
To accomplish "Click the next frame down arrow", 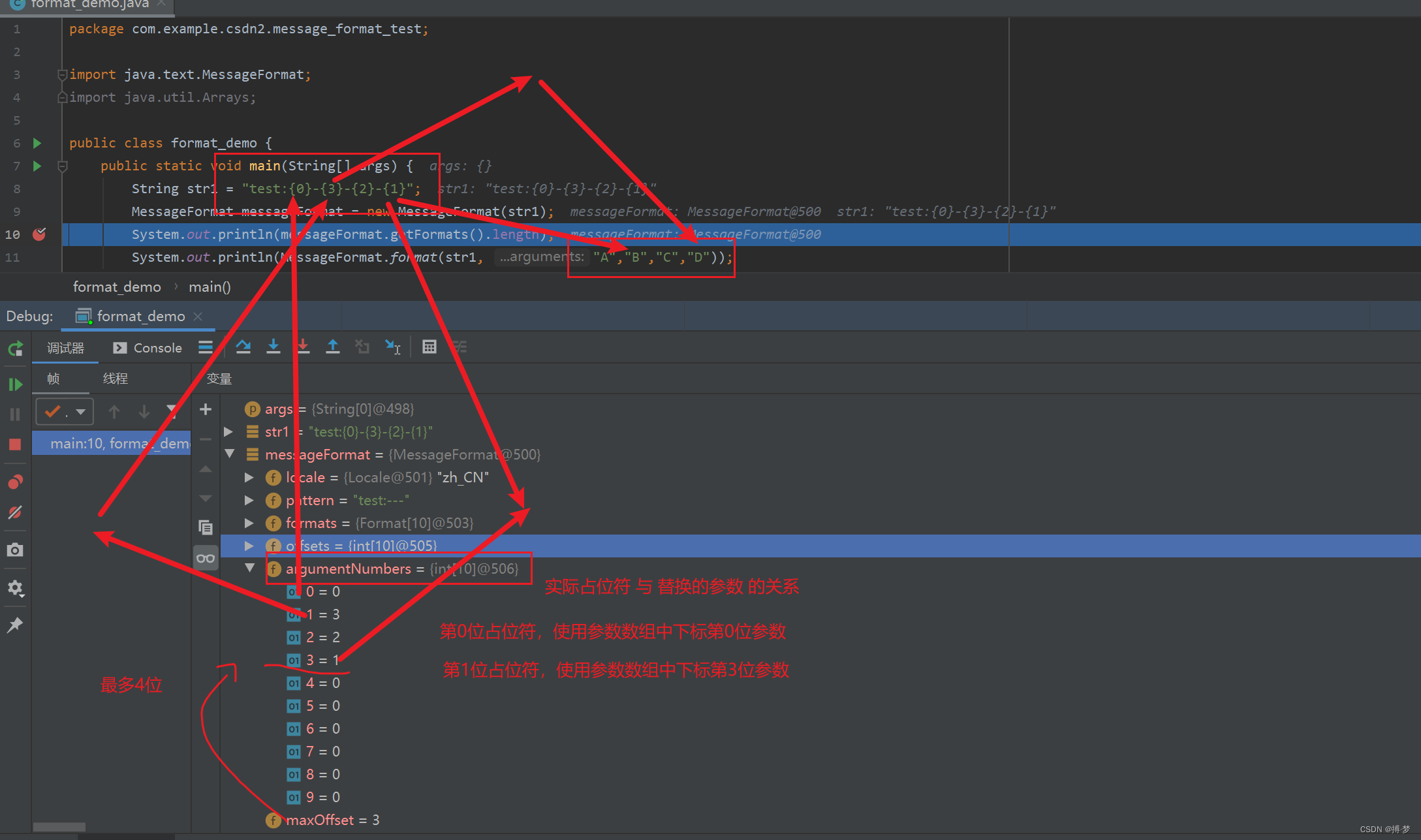I will 144,412.
